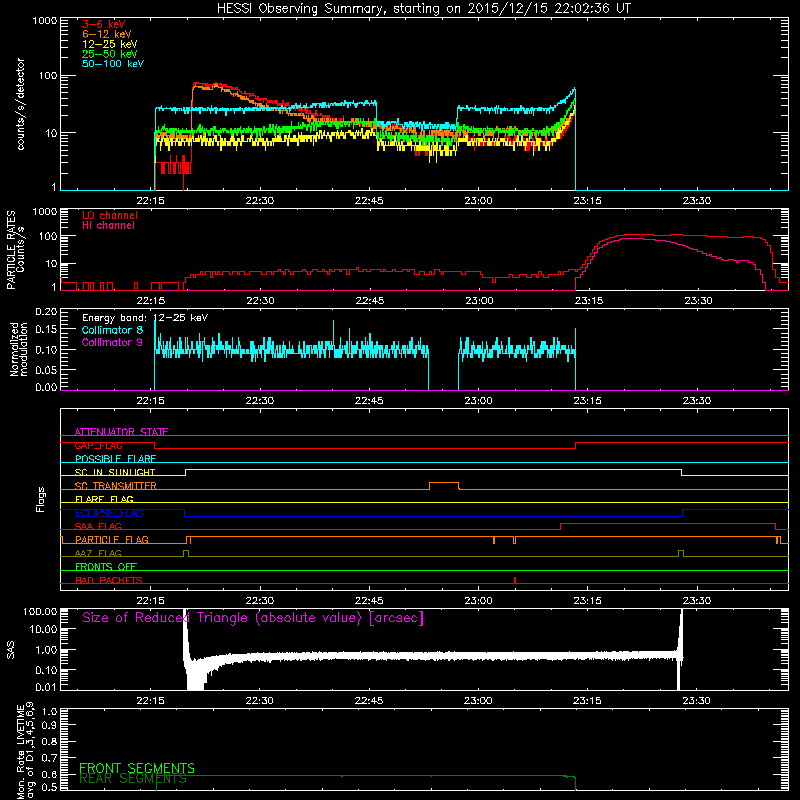This screenshot has width=800, height=800.
Task: Click the FLARE_FLAG label
Action: tap(104, 499)
